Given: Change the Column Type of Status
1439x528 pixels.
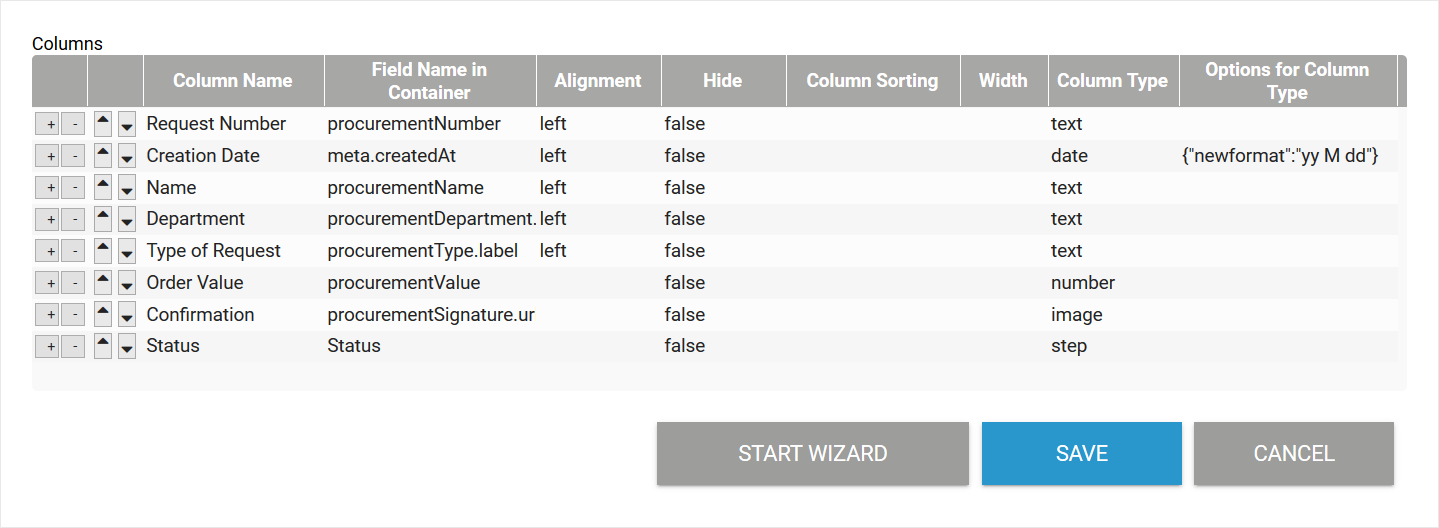Looking at the screenshot, I should (1069, 346).
